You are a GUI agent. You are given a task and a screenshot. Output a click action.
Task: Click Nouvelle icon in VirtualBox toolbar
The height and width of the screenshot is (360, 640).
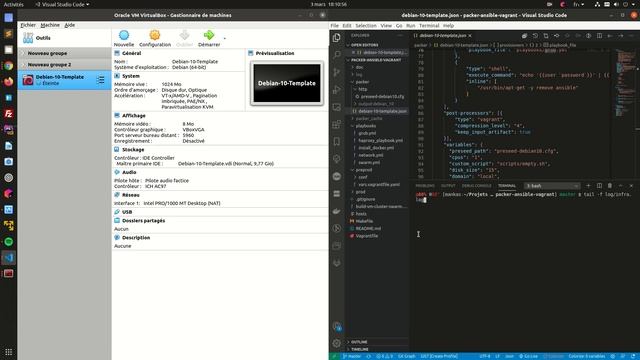coord(124,35)
